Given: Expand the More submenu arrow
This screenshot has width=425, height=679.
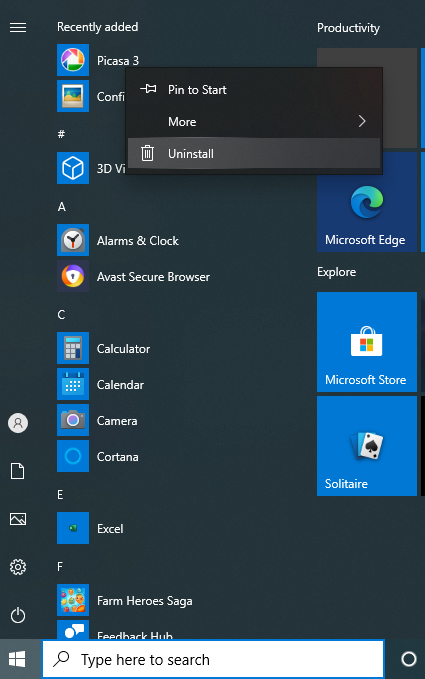Looking at the screenshot, I should pyautogui.click(x=362, y=121).
